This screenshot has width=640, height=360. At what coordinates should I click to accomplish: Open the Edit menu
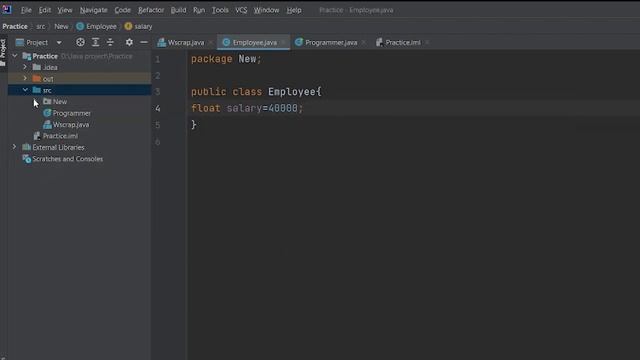click(44, 10)
